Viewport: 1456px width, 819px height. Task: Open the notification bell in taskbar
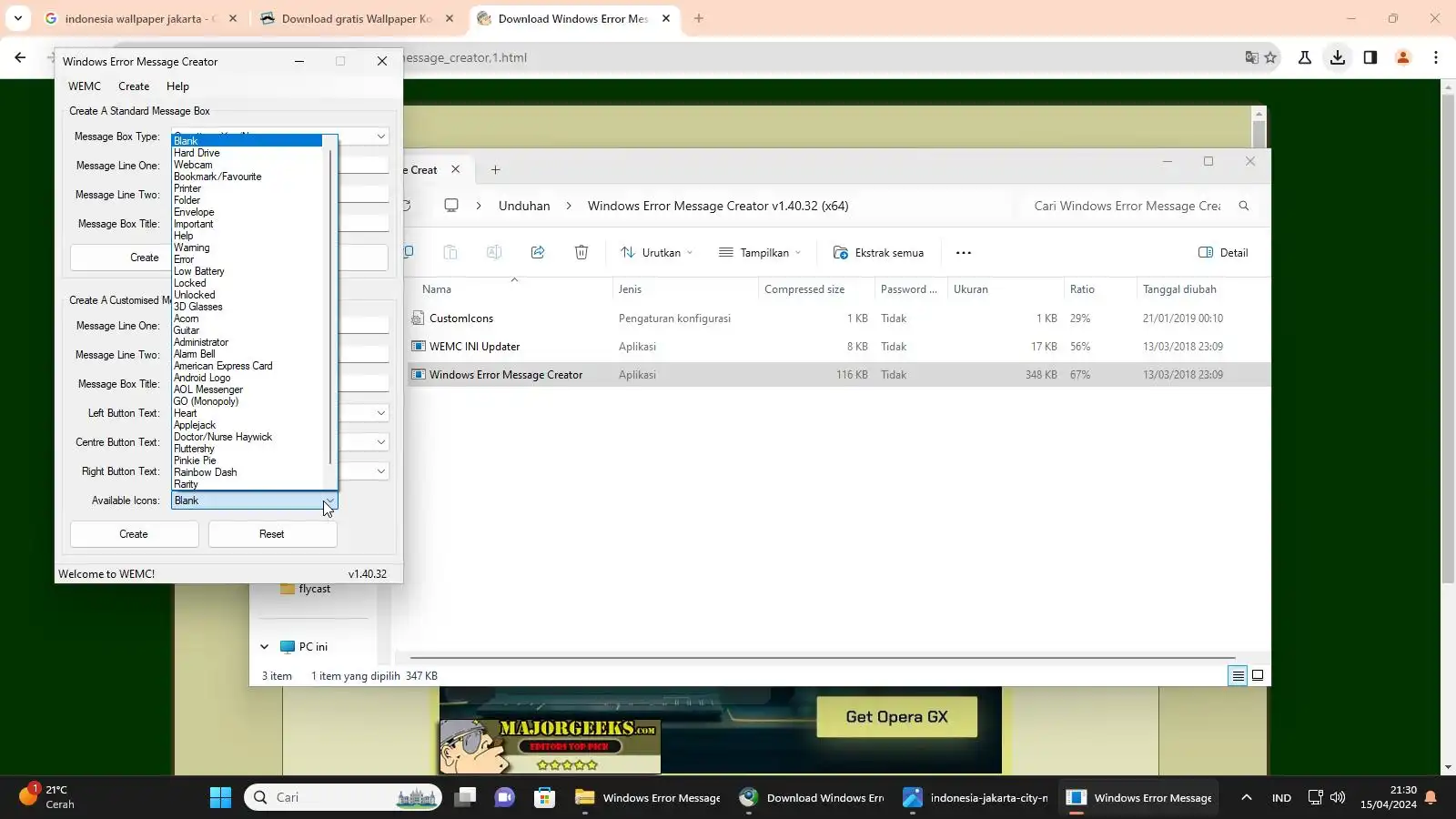click(1431, 798)
